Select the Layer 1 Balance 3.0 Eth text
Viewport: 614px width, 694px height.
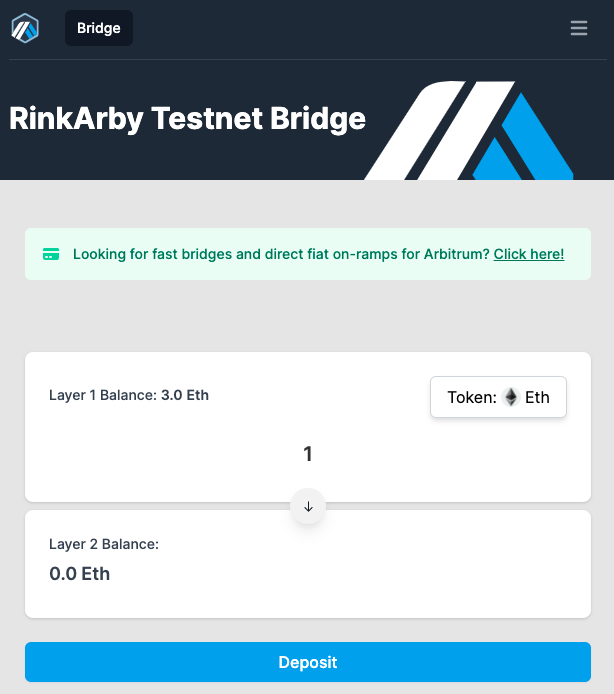click(x=129, y=395)
